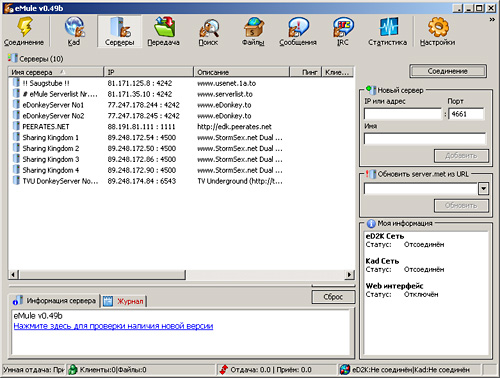Select the Sharing Kingdom 2 row
Screen dimensions: 500x378
click(181, 148)
